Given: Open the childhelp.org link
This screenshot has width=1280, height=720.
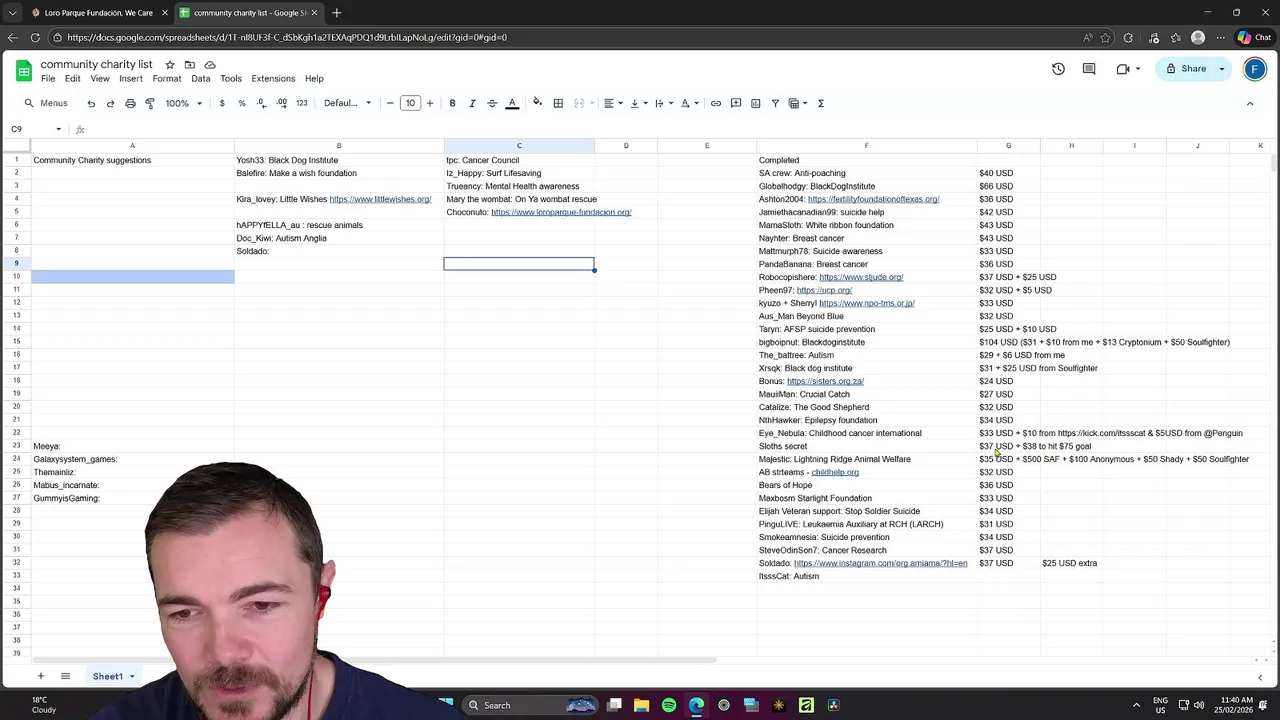Looking at the screenshot, I should click(835, 472).
